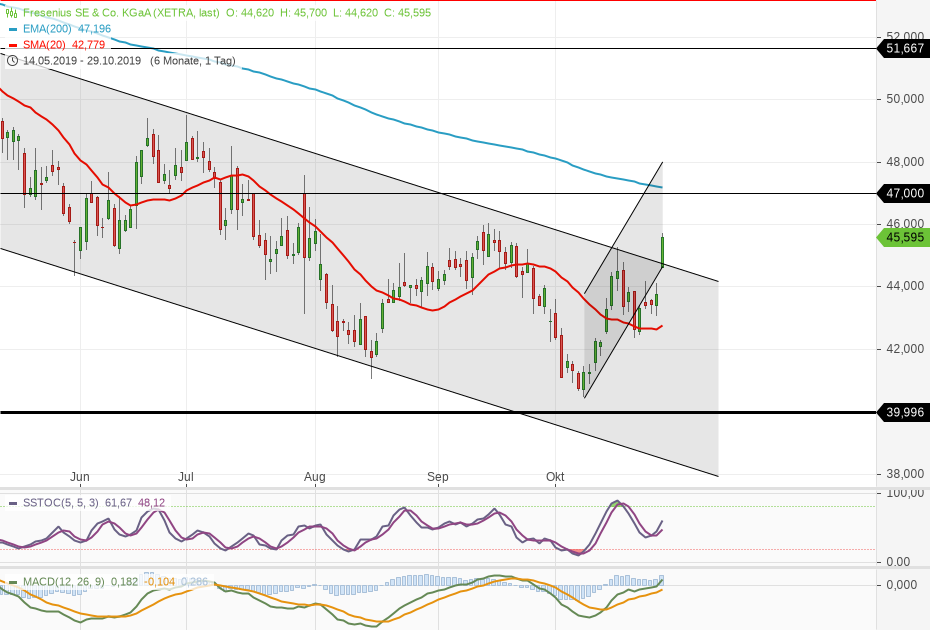Select the SMA(20) indicator label
Viewport: 930px width, 630px height.
(44, 44)
